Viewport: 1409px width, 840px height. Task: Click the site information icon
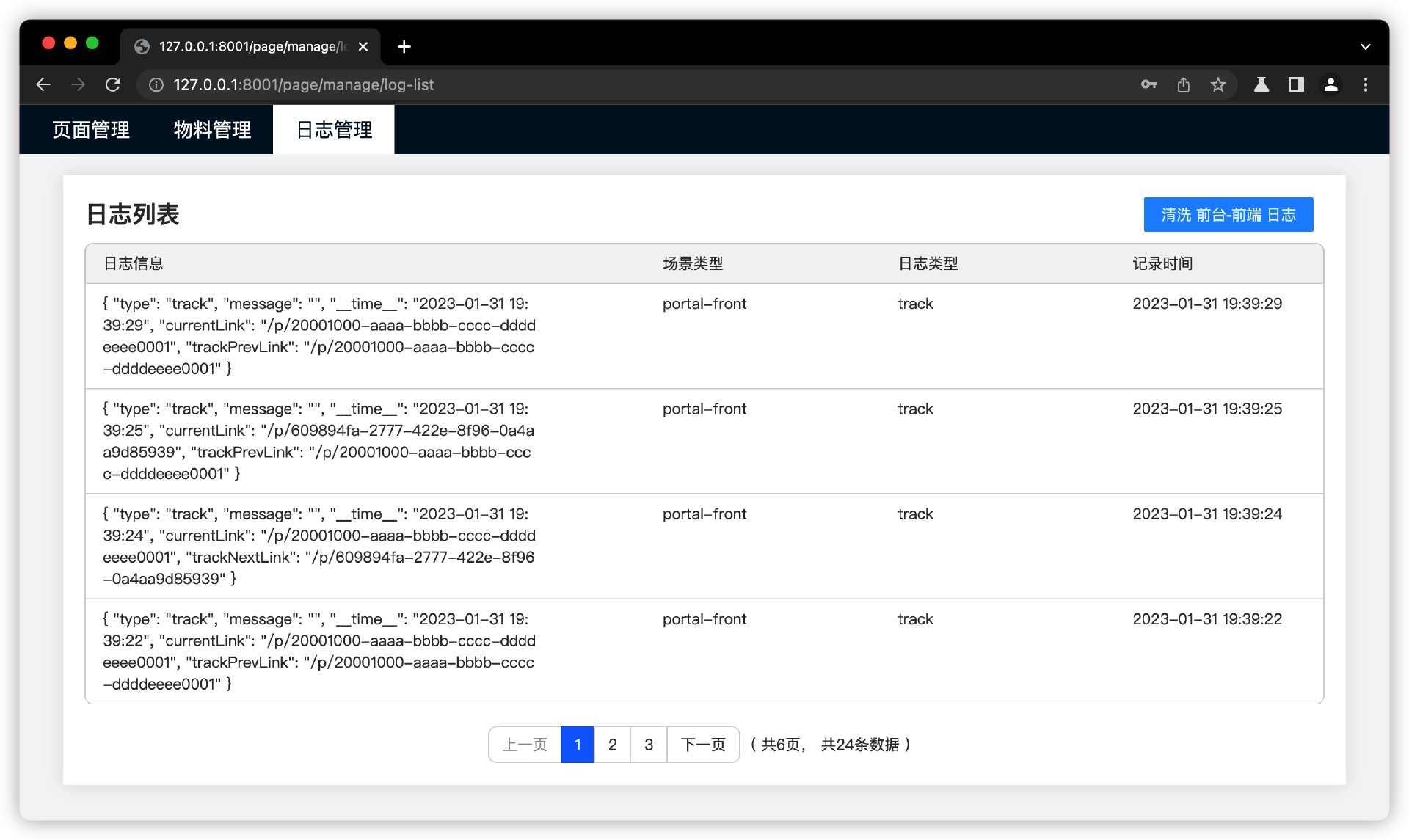point(156,85)
